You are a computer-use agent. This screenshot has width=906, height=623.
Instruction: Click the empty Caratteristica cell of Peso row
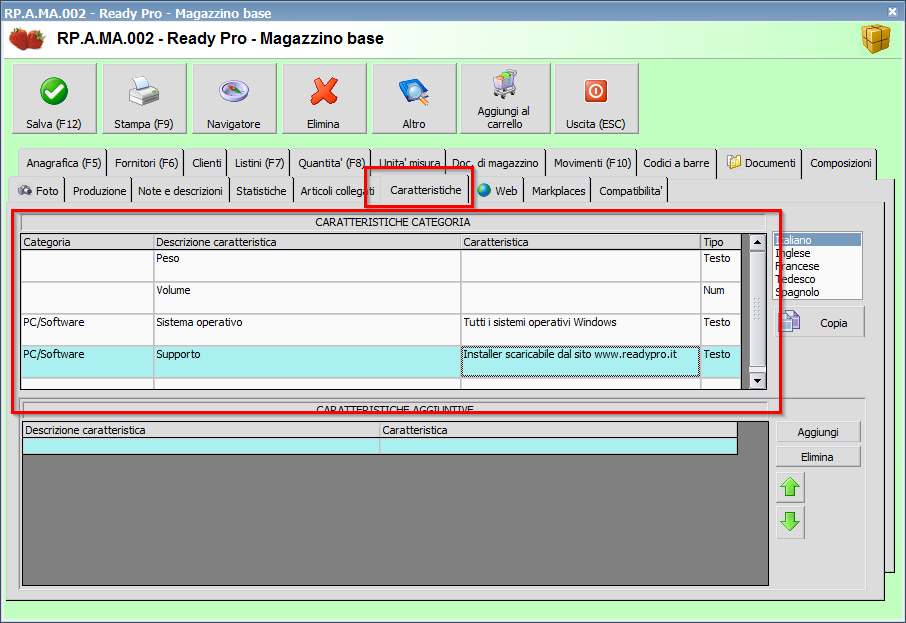click(x=581, y=266)
